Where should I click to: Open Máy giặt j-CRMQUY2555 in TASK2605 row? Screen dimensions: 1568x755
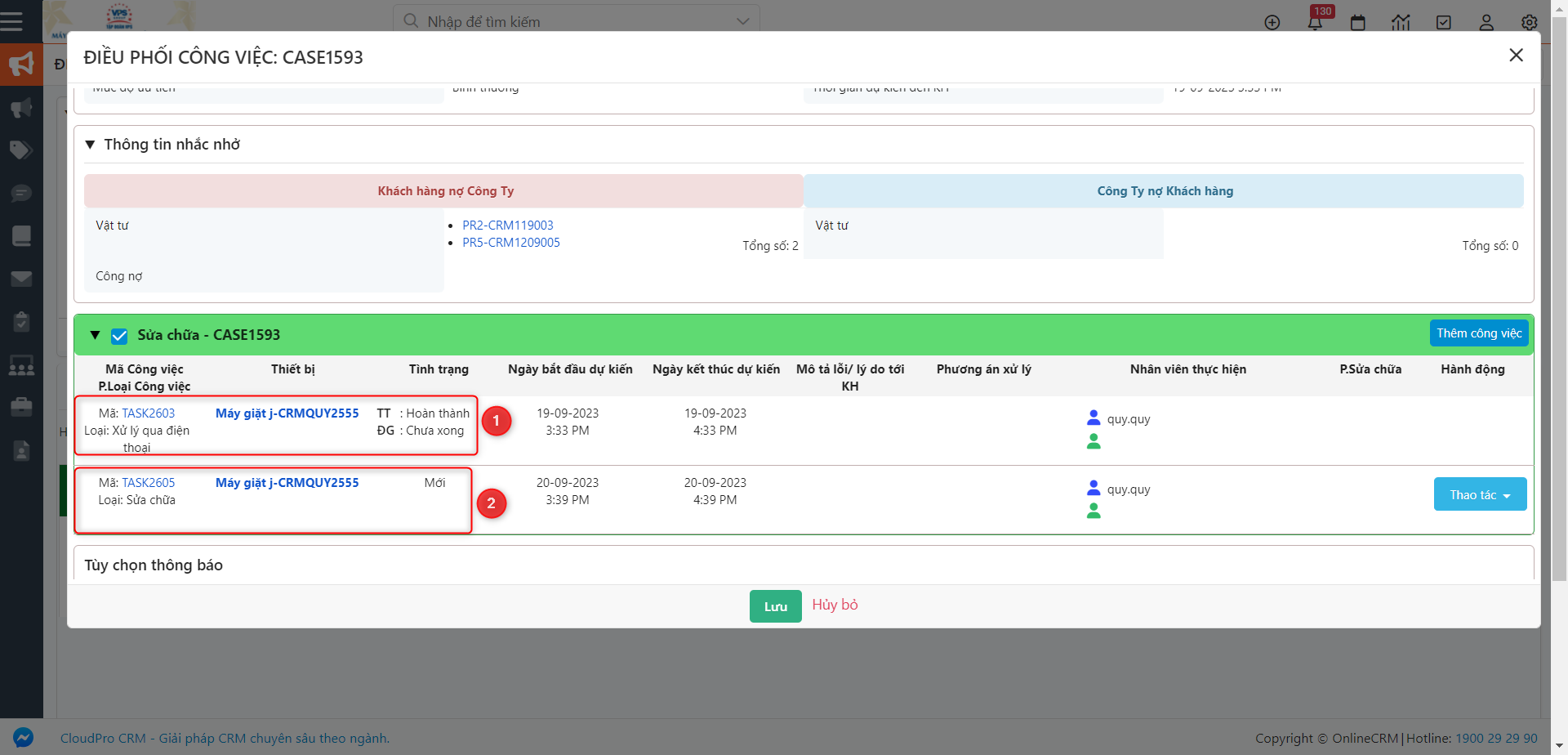click(287, 483)
